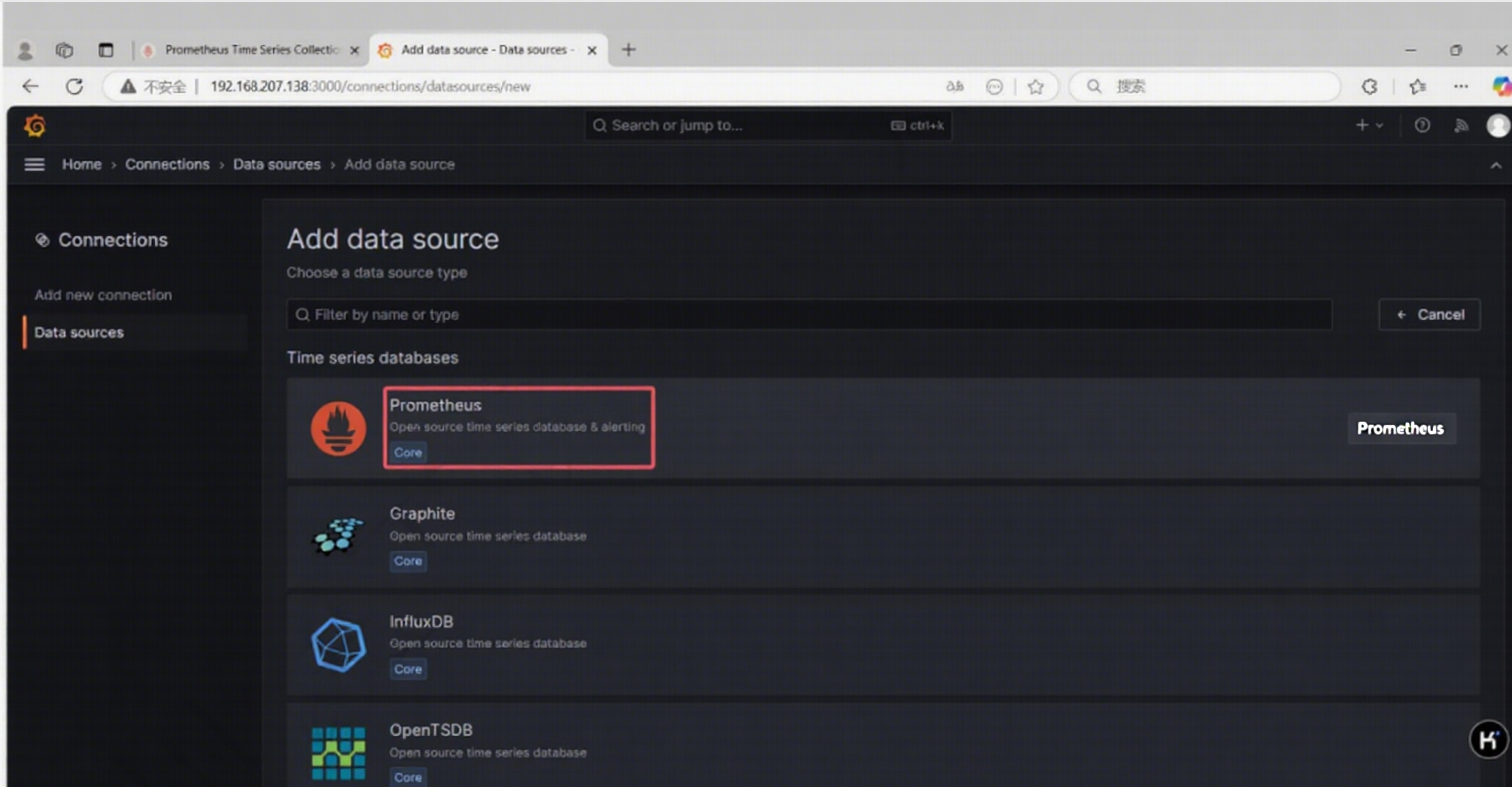Click the InfluxDB polygon icon
Screen dimensions: 1512x787
pos(338,644)
